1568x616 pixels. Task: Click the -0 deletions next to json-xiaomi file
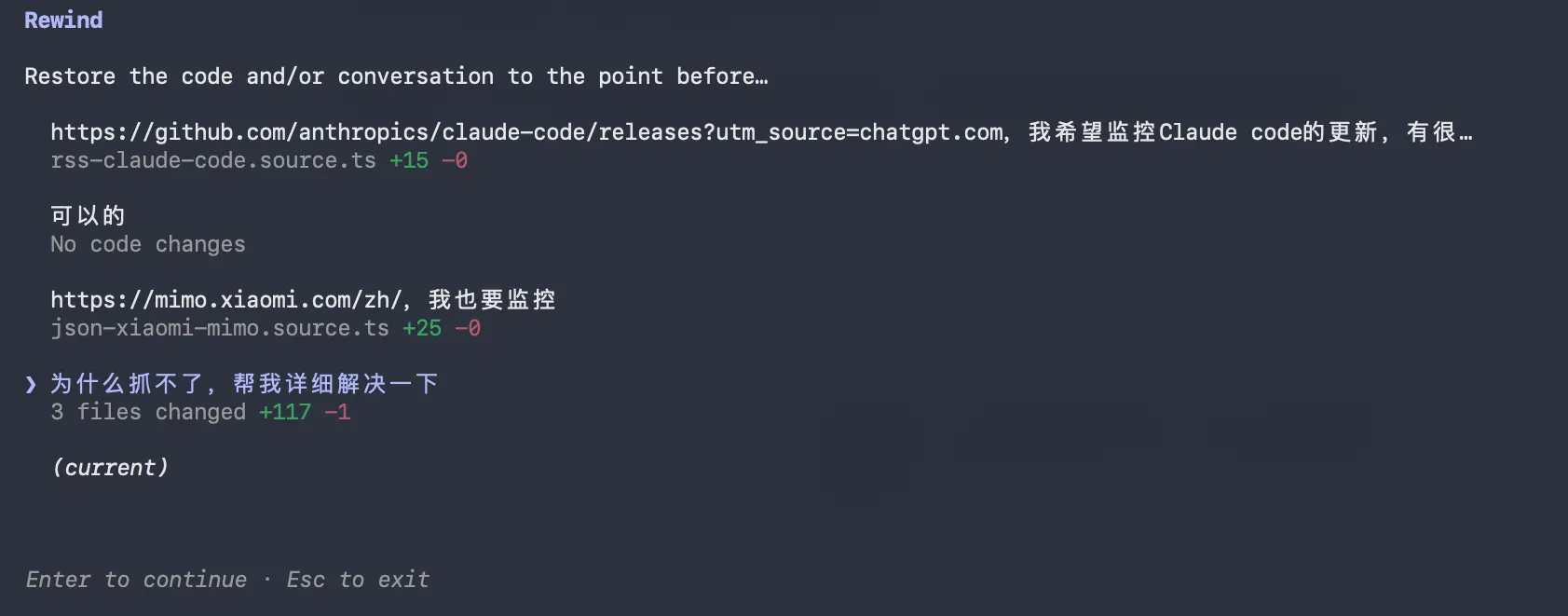tap(468, 328)
